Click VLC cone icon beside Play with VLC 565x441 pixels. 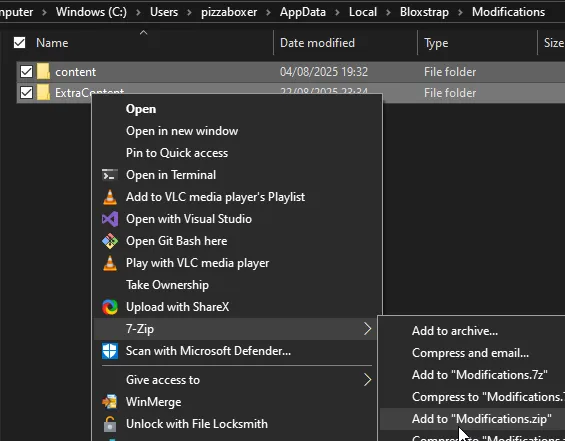(110, 263)
